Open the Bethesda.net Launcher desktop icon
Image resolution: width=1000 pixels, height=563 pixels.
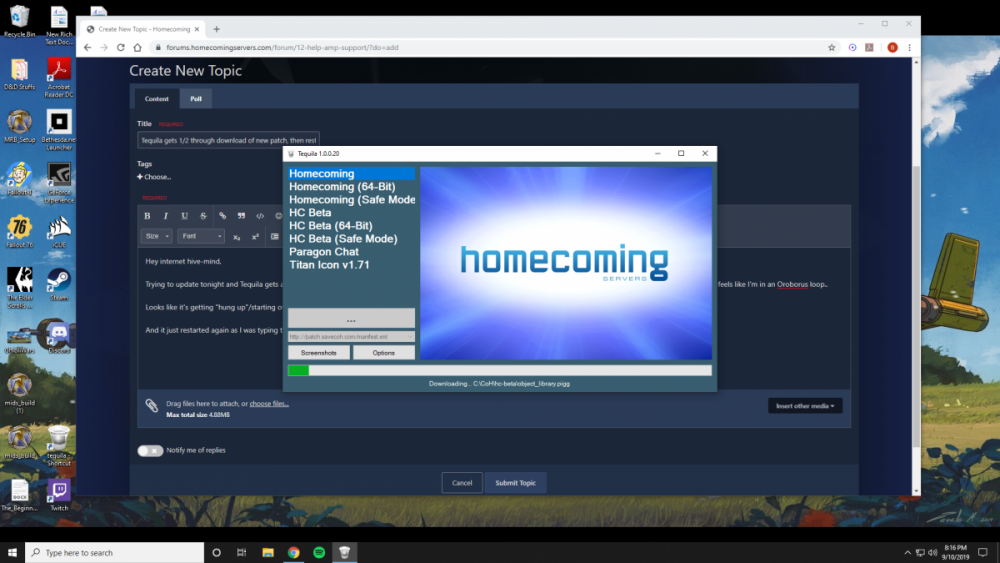pos(59,130)
